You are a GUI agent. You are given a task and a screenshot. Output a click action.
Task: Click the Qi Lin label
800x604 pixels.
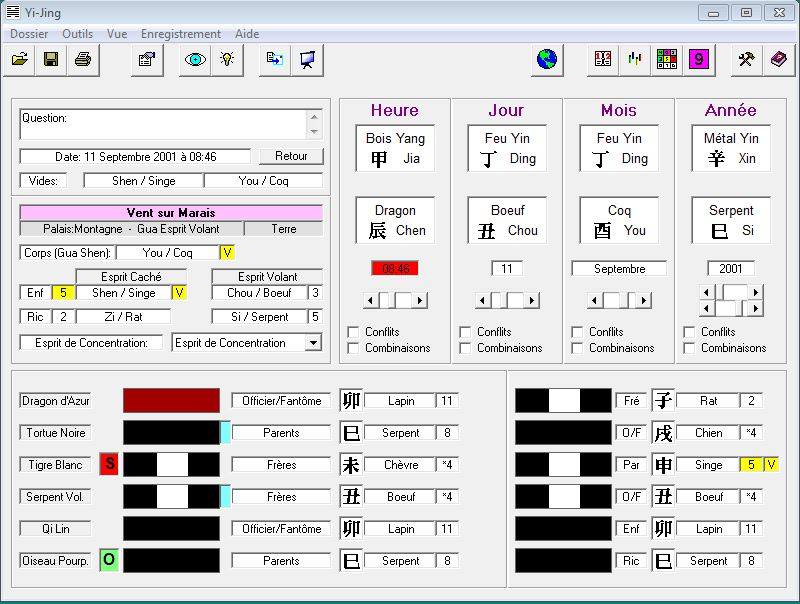(x=56, y=528)
